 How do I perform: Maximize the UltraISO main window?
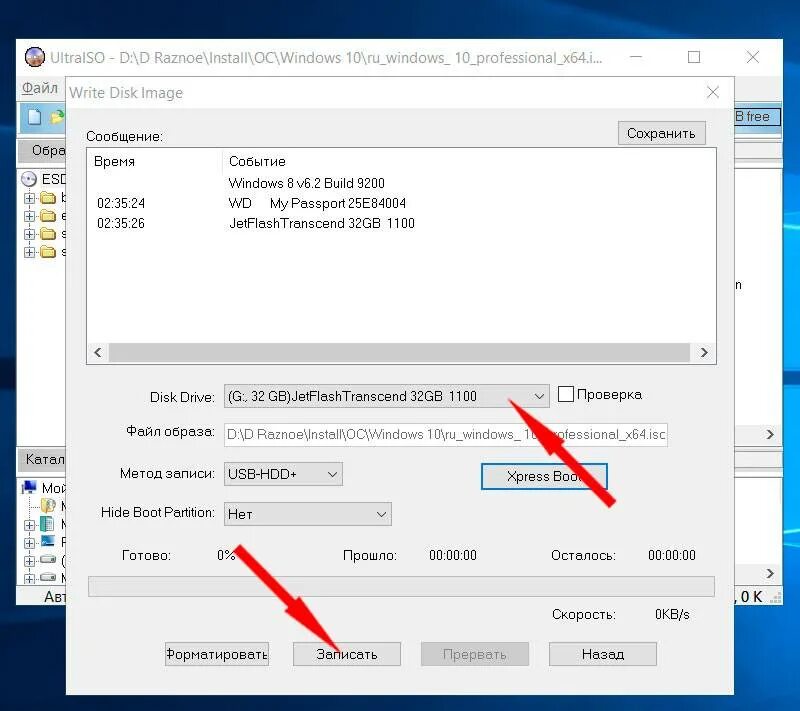[694, 57]
